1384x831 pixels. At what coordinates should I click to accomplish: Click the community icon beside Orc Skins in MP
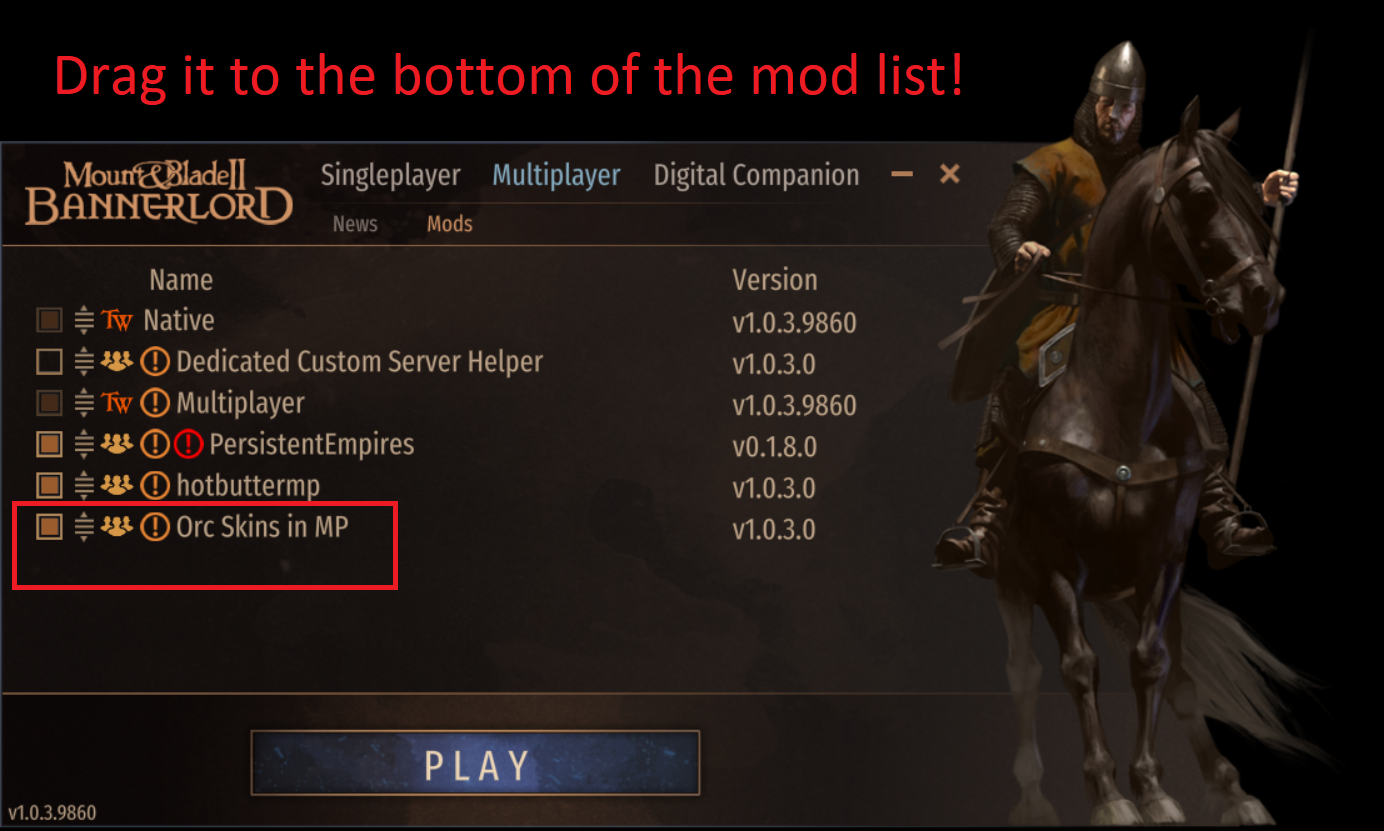tap(117, 525)
